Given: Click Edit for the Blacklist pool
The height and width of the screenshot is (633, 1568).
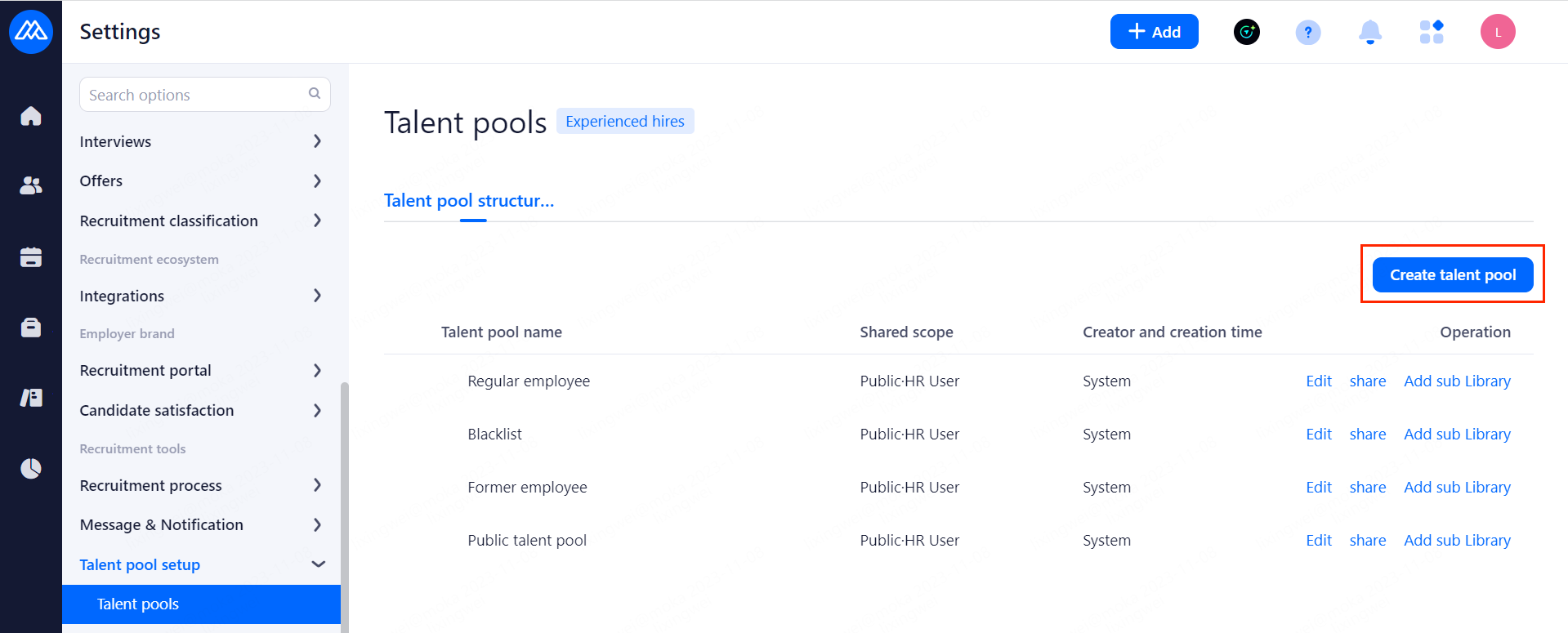Looking at the screenshot, I should [1318, 435].
